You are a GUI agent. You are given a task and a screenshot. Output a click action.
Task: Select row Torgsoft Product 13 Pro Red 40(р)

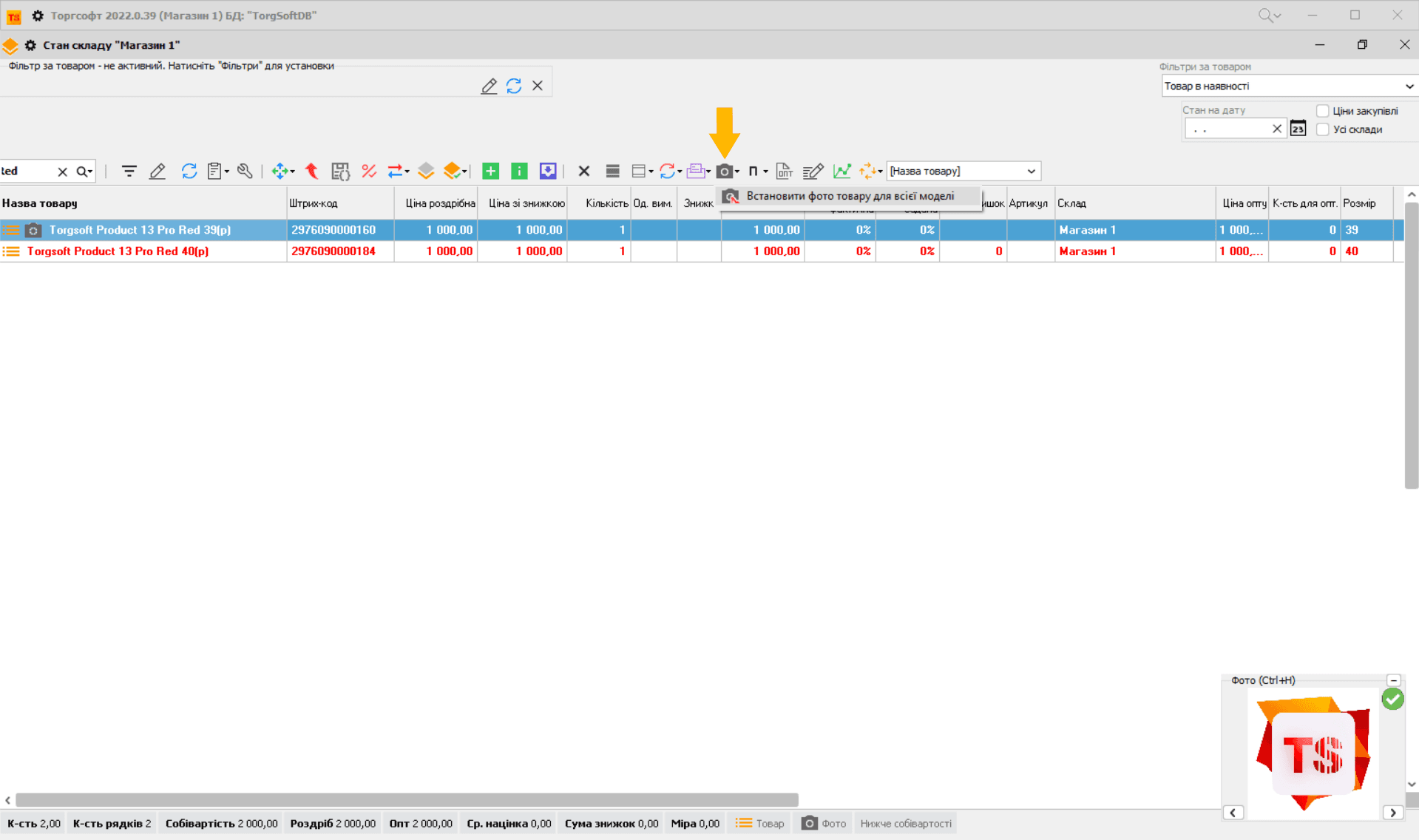(701, 251)
